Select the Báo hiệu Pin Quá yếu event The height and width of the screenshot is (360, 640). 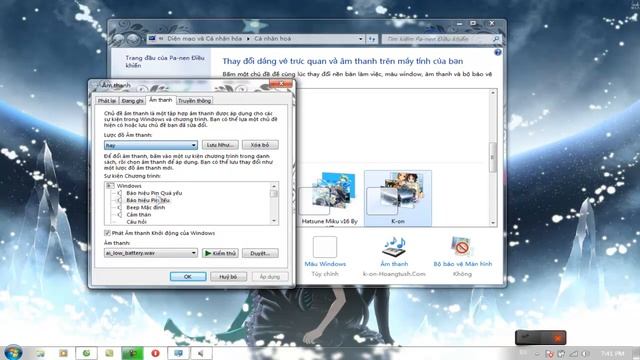(154, 193)
